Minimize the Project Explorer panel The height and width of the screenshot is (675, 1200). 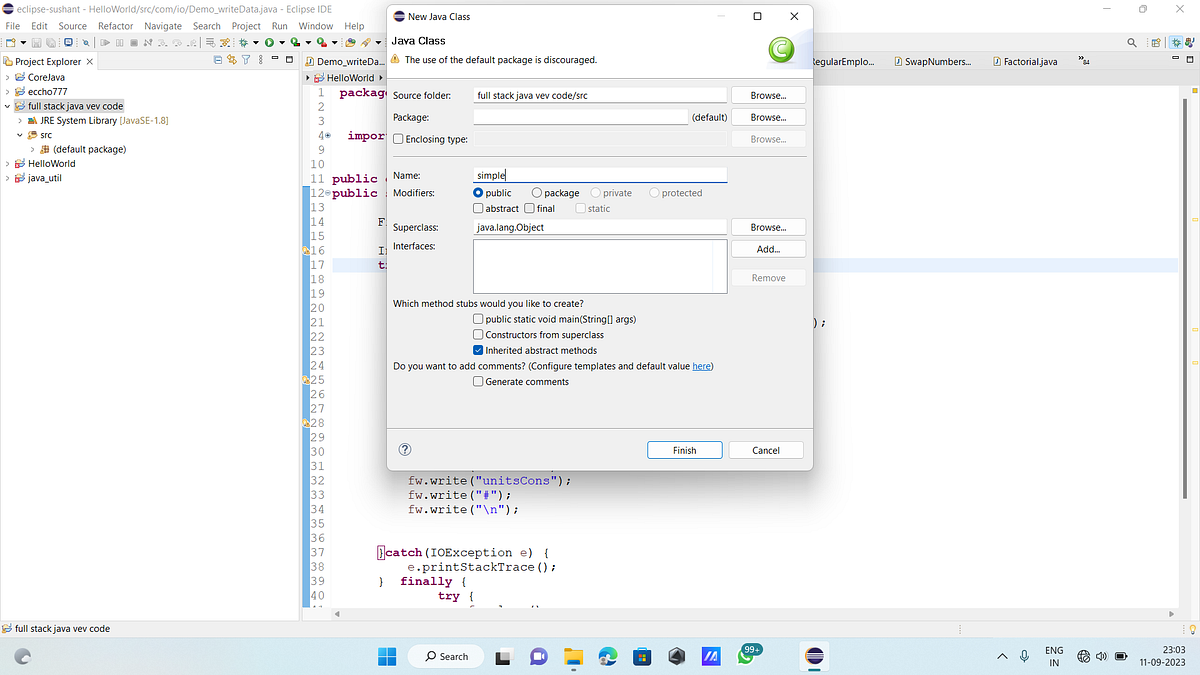pos(275,59)
